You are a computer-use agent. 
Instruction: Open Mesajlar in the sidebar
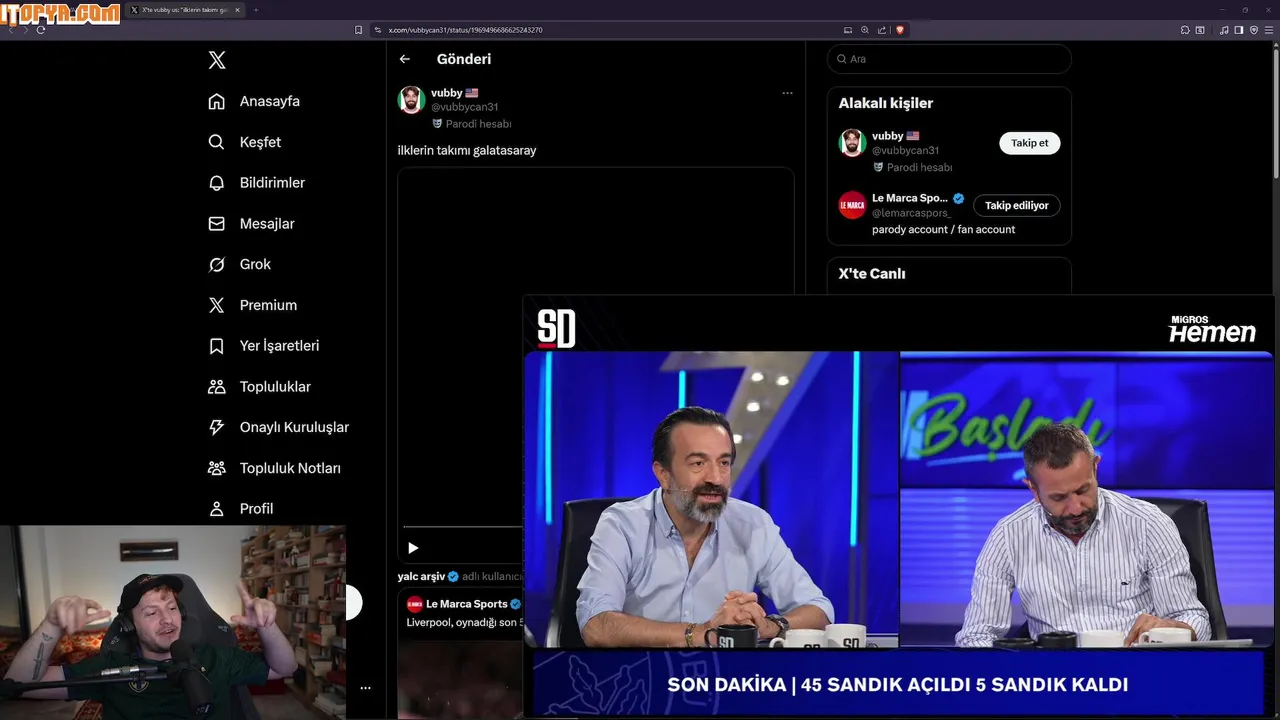251,224
